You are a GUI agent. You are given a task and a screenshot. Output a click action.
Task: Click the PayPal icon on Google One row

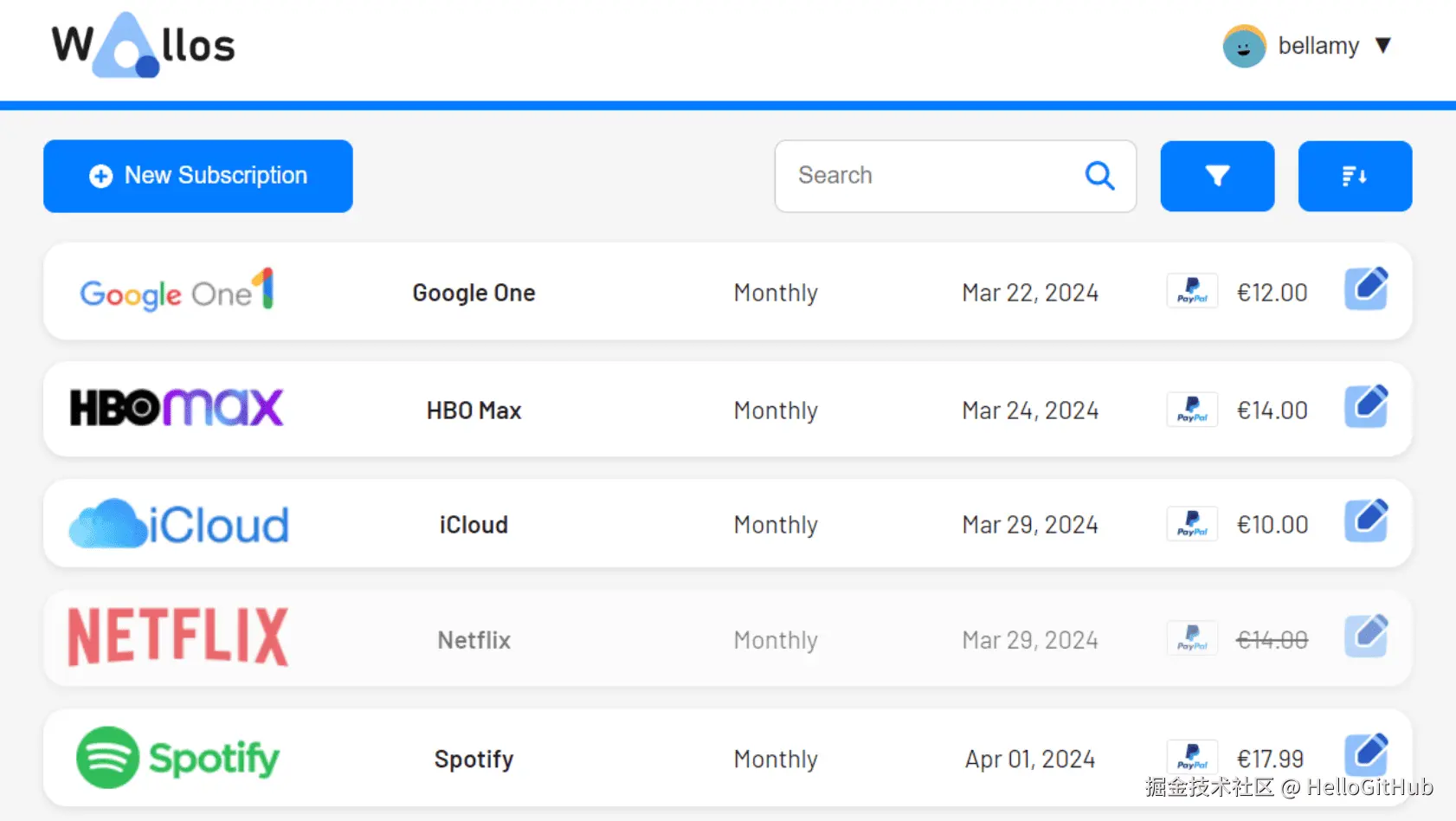1192,292
